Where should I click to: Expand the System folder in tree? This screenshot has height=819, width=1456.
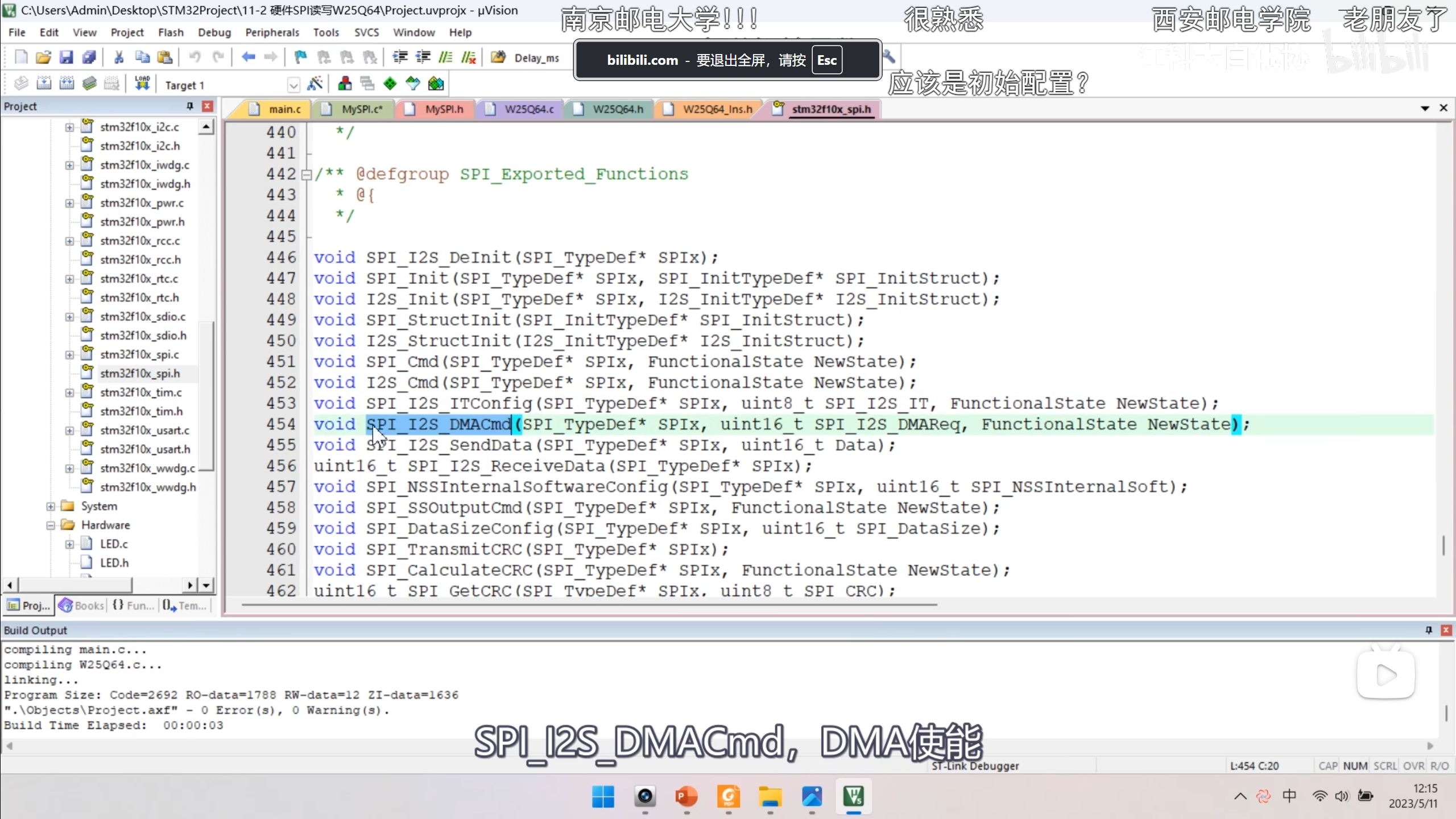(x=51, y=506)
